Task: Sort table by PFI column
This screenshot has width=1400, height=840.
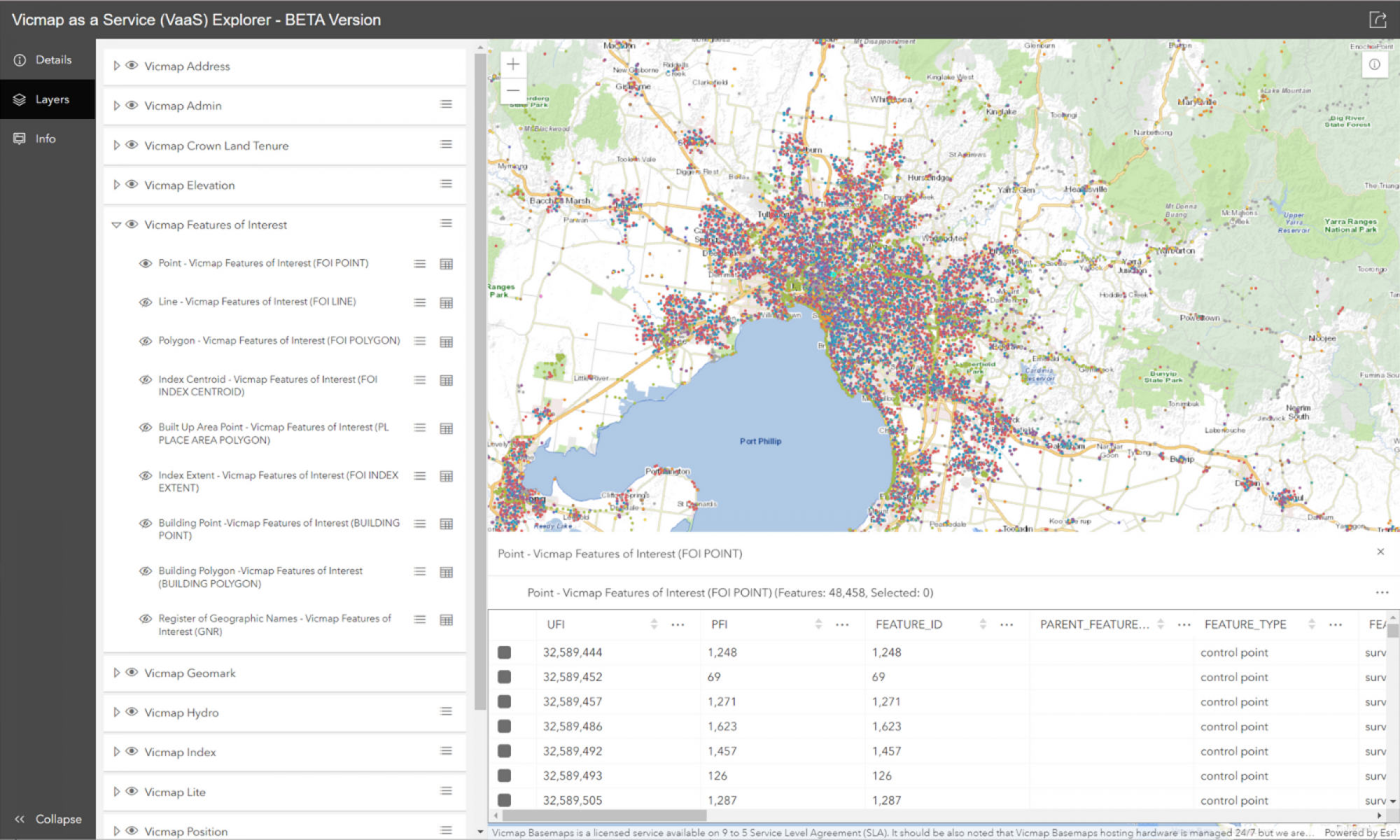Action: pos(818,624)
